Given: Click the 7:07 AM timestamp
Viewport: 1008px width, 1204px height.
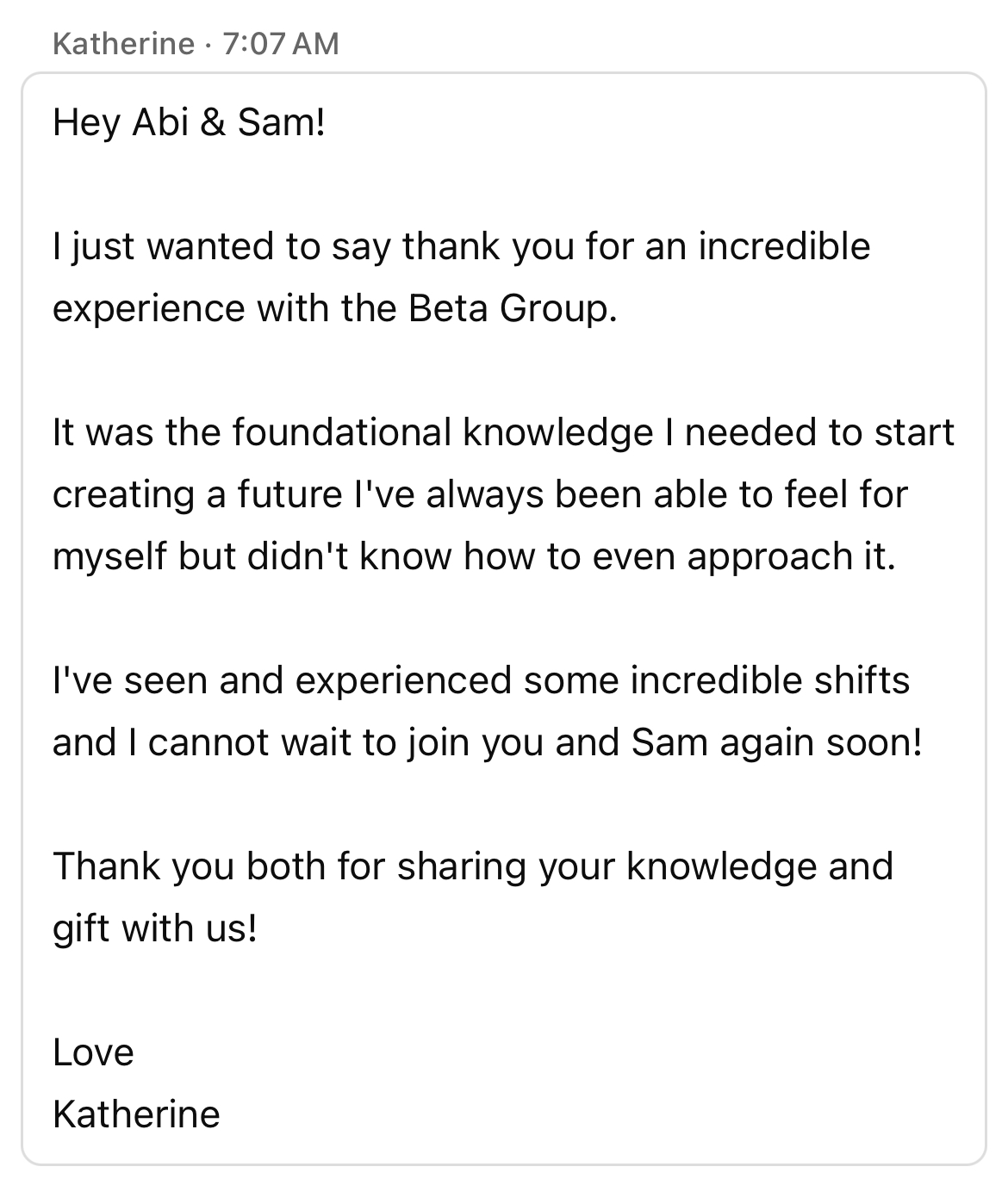Looking at the screenshot, I should 281,42.
